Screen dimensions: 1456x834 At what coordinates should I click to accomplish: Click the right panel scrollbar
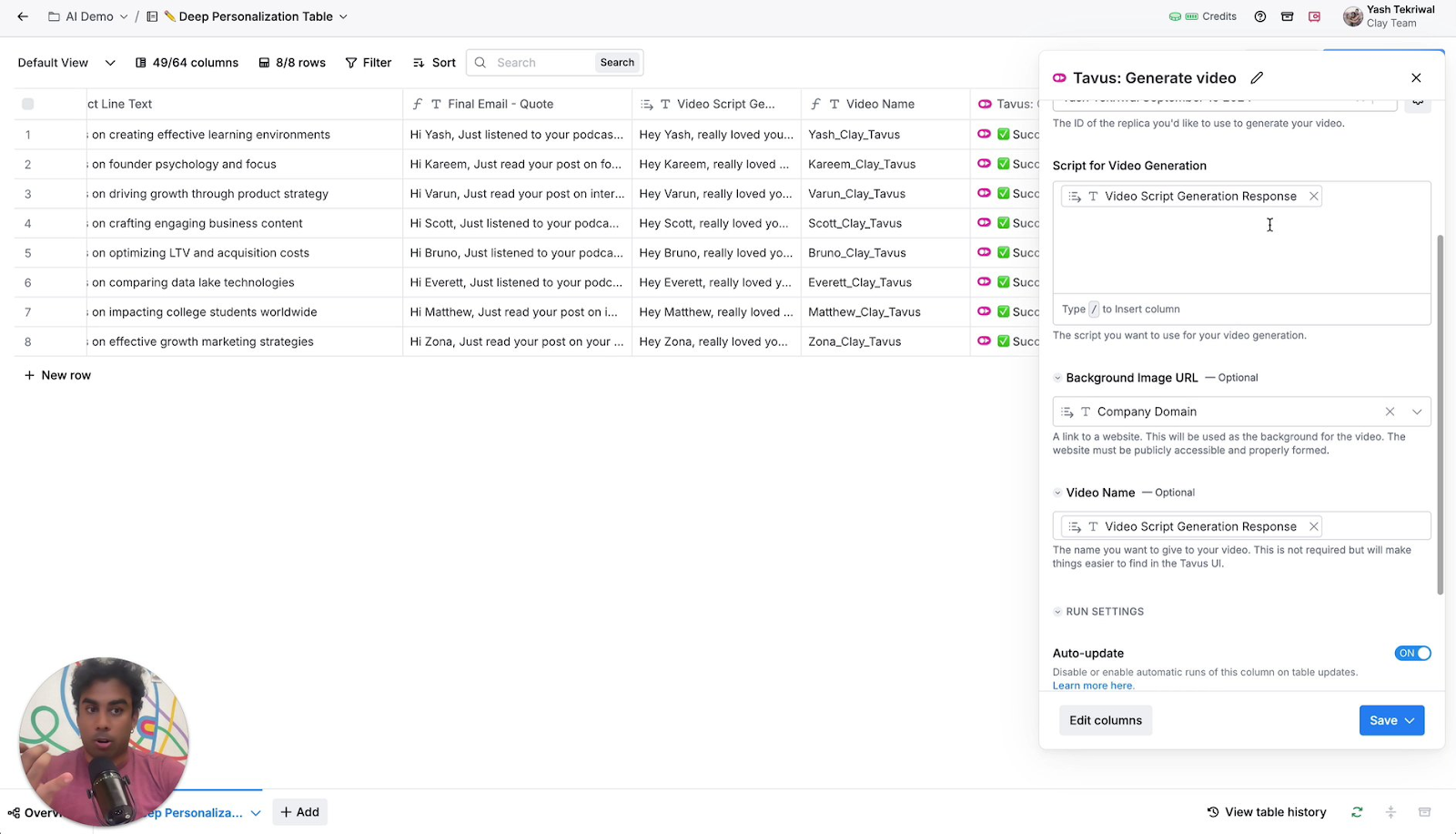click(x=1440, y=414)
